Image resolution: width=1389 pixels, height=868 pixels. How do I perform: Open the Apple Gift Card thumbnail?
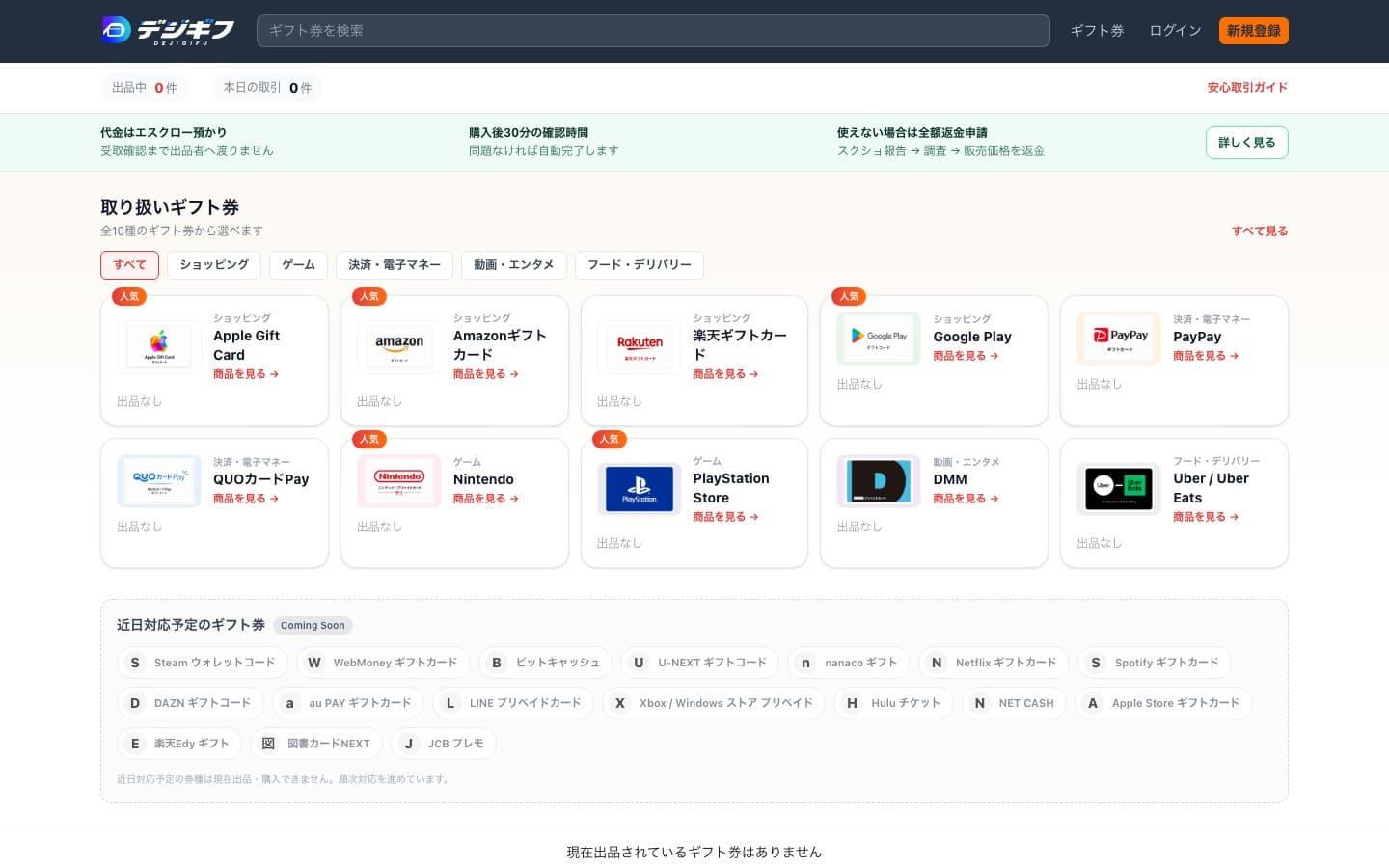tap(159, 346)
